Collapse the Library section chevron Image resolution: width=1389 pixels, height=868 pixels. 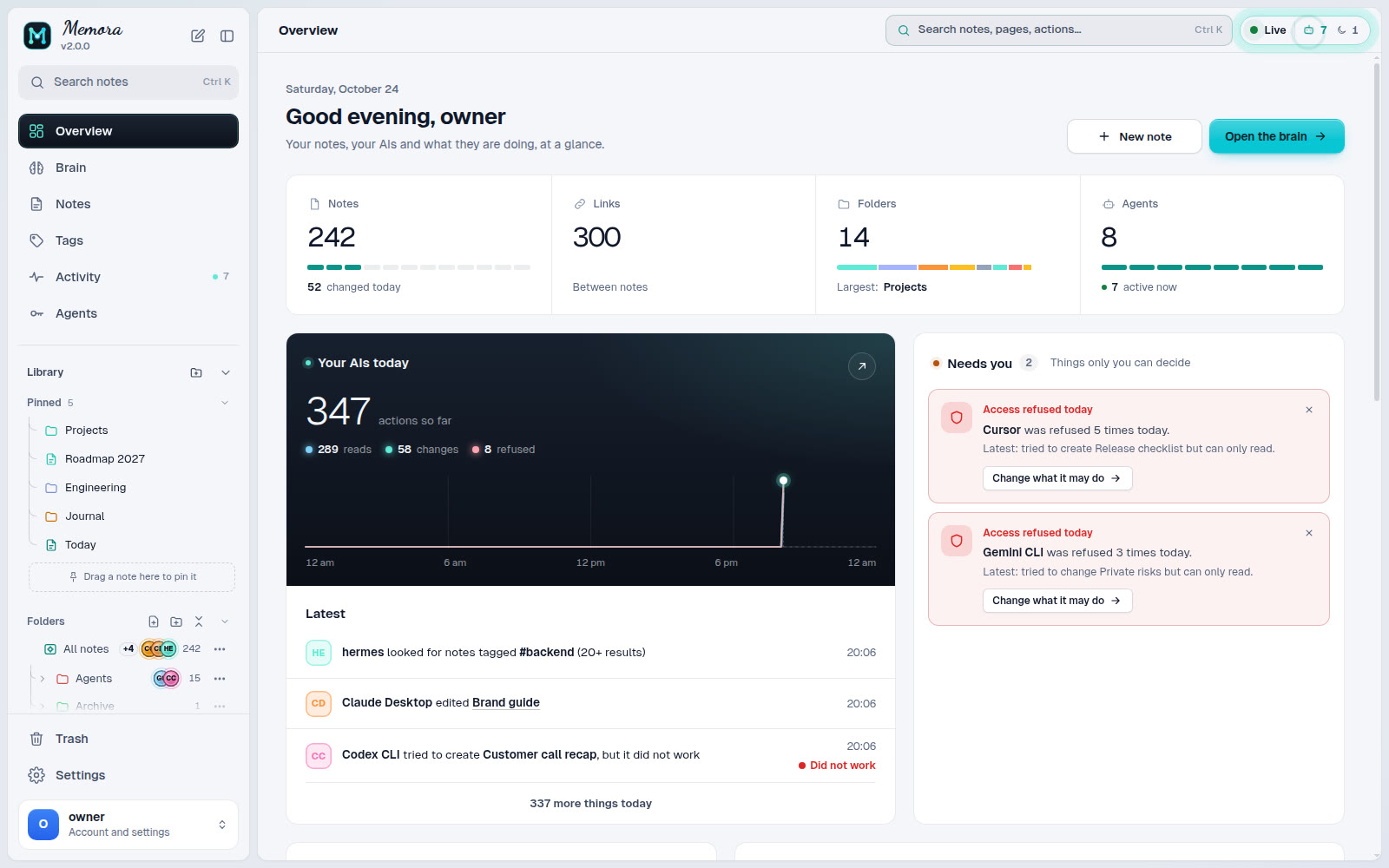(226, 372)
